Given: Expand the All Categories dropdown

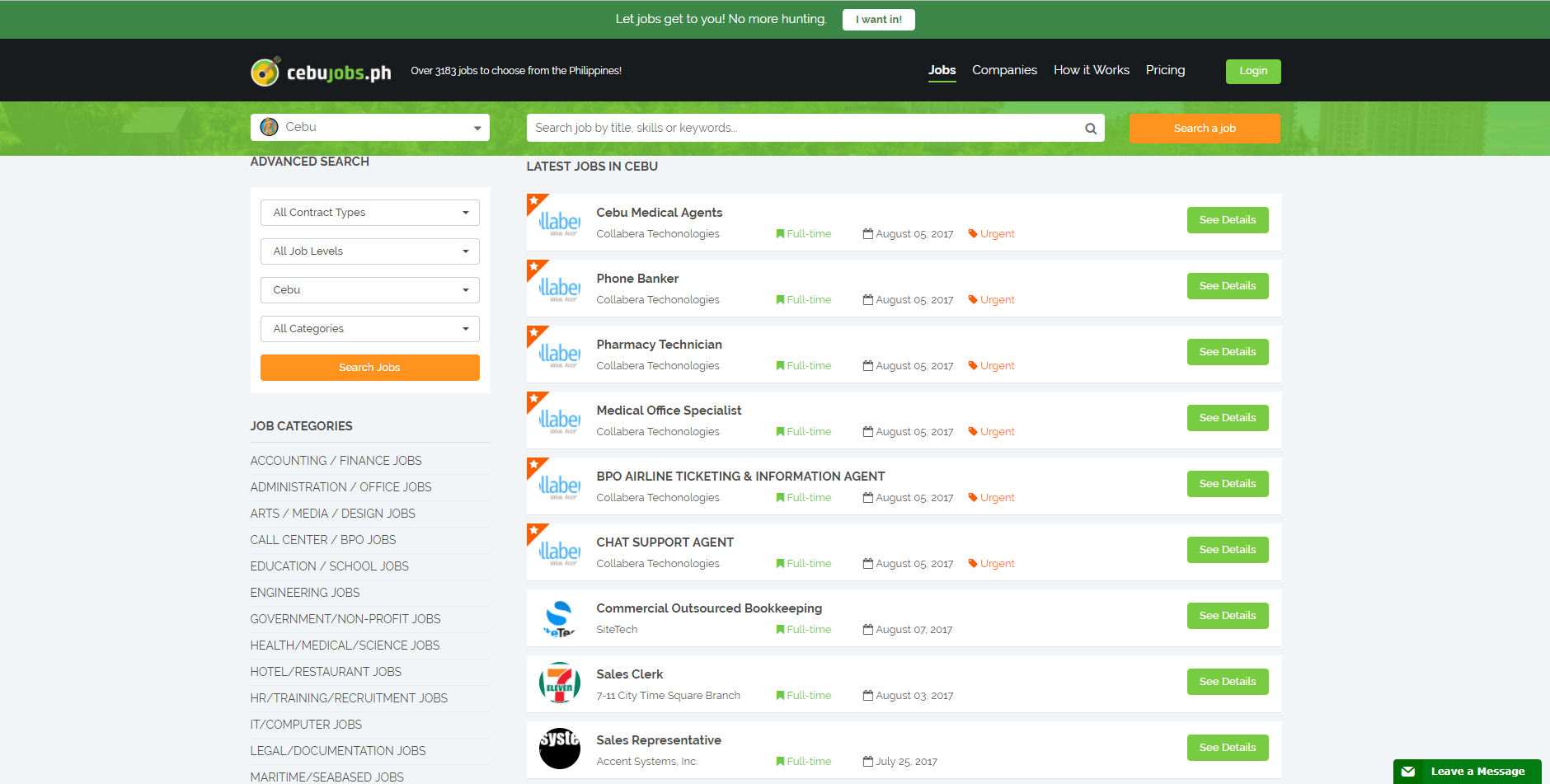Looking at the screenshot, I should 370,329.
